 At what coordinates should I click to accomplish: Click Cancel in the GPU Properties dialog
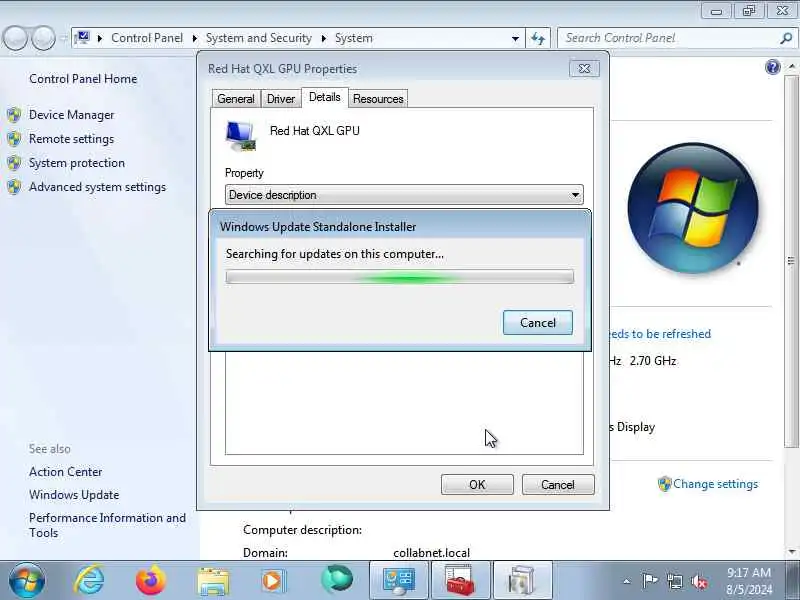click(558, 485)
